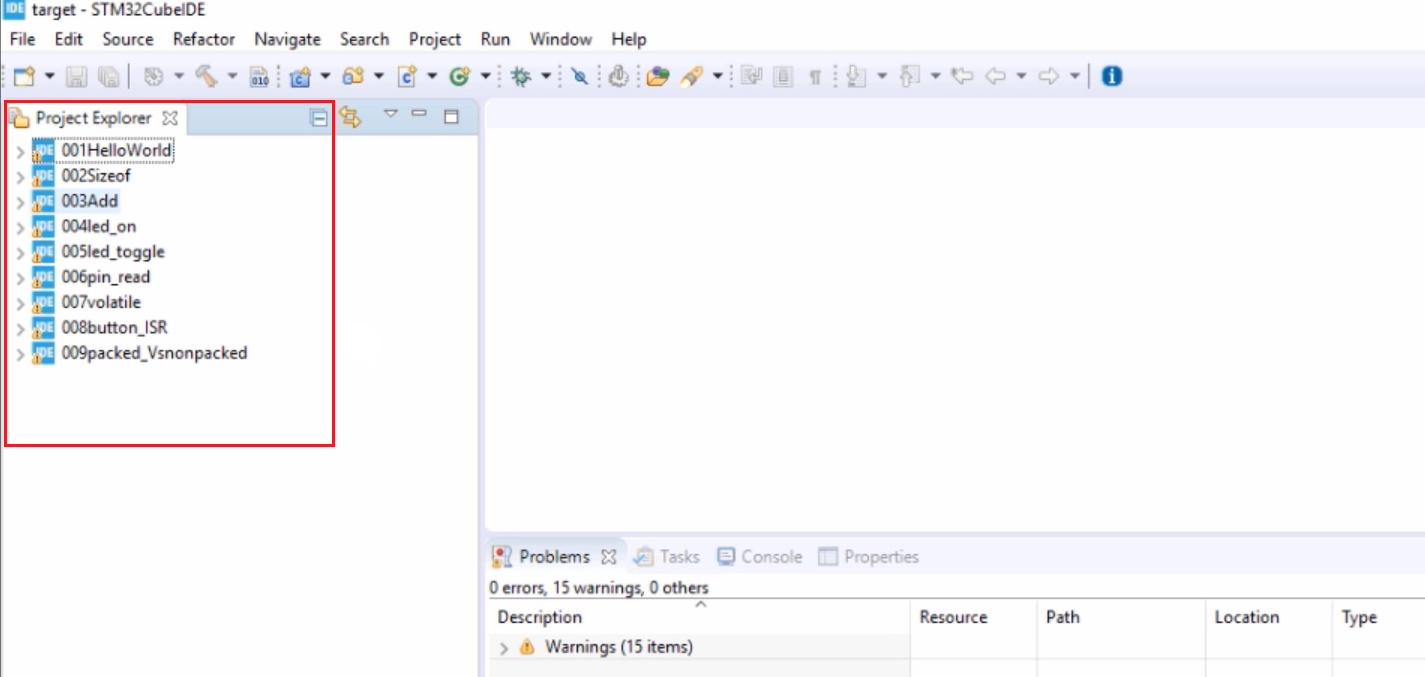The height and width of the screenshot is (677, 1425).
Task: Click the build configuration gear icon
Action: (153, 76)
